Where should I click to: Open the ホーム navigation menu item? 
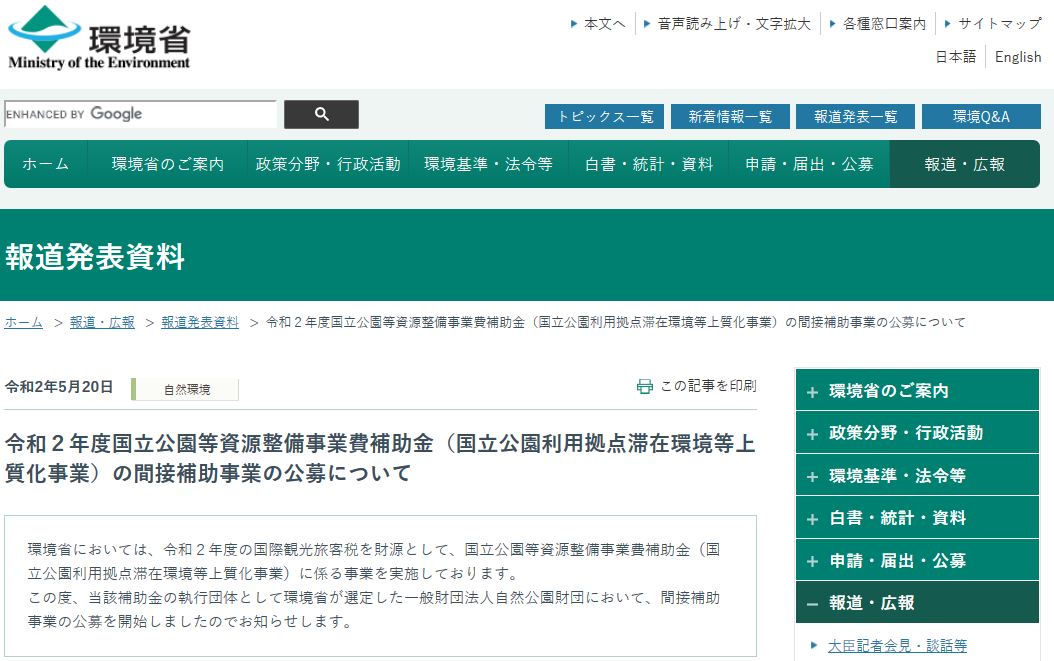point(46,164)
